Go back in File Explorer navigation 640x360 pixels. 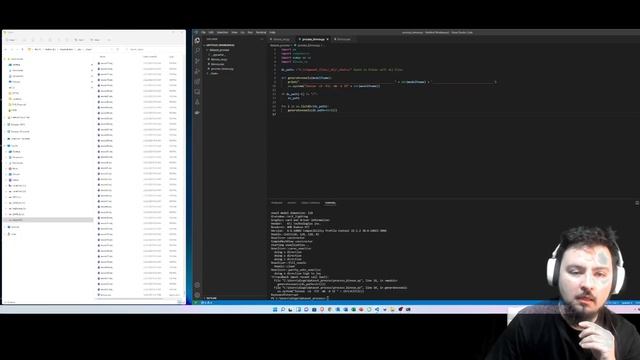(6, 49)
